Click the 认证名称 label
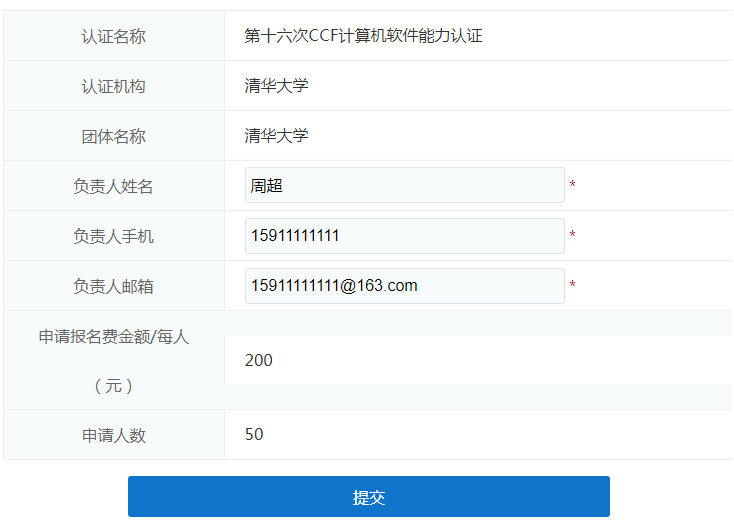Image resolution: width=734 pixels, height=524 pixels. click(x=114, y=37)
